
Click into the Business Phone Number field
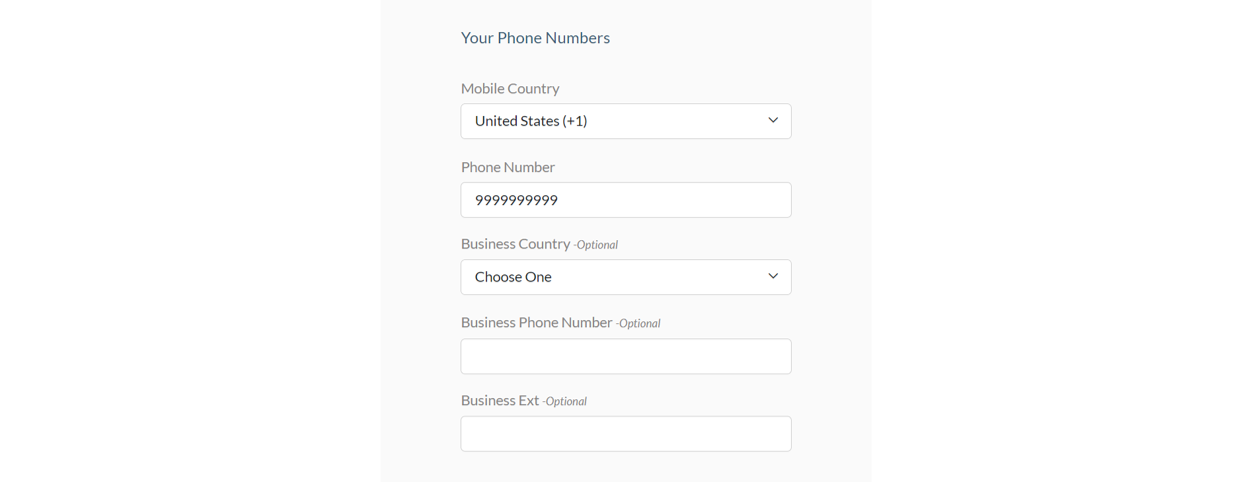(x=625, y=356)
